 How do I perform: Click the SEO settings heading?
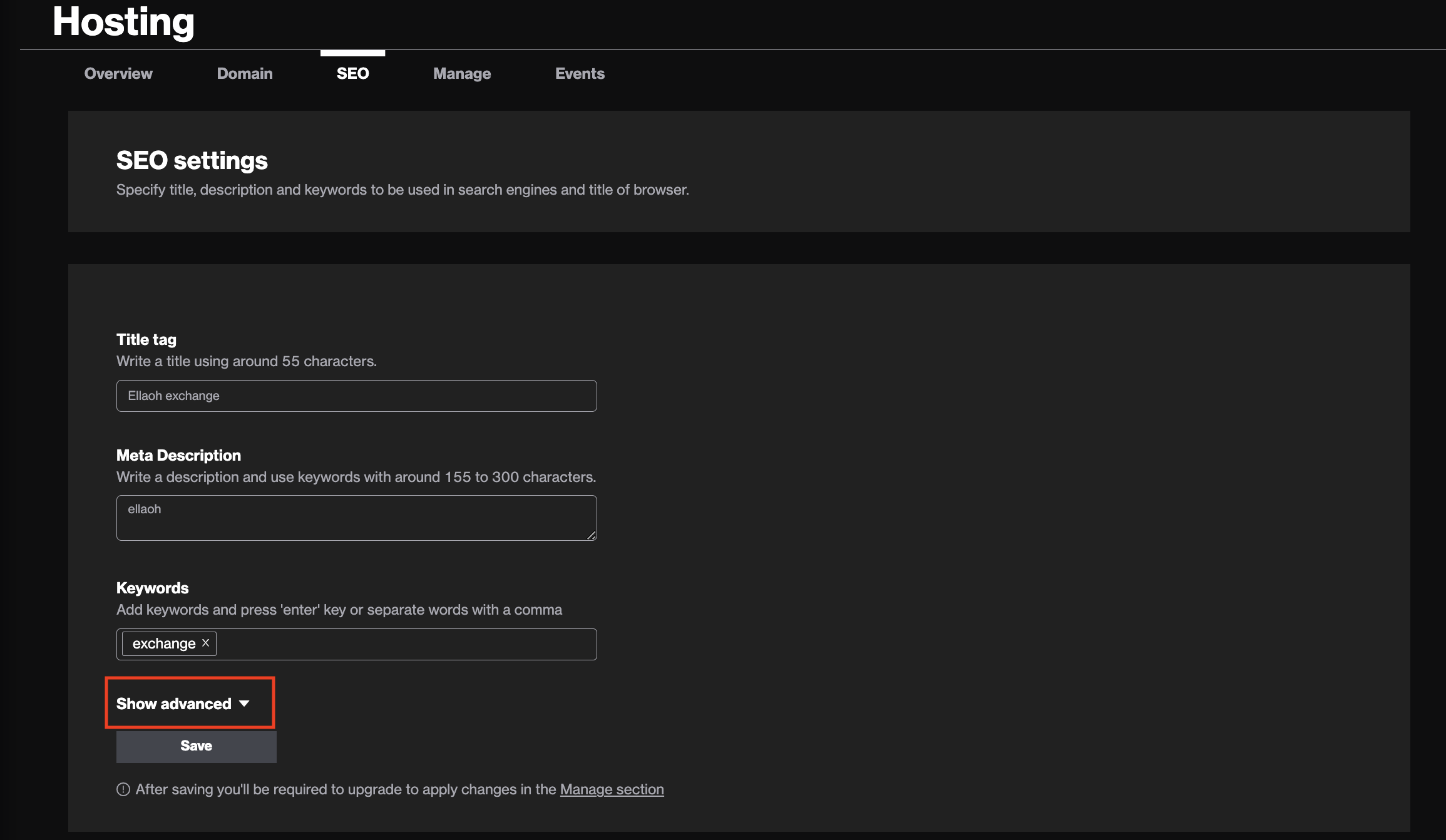tap(192, 161)
